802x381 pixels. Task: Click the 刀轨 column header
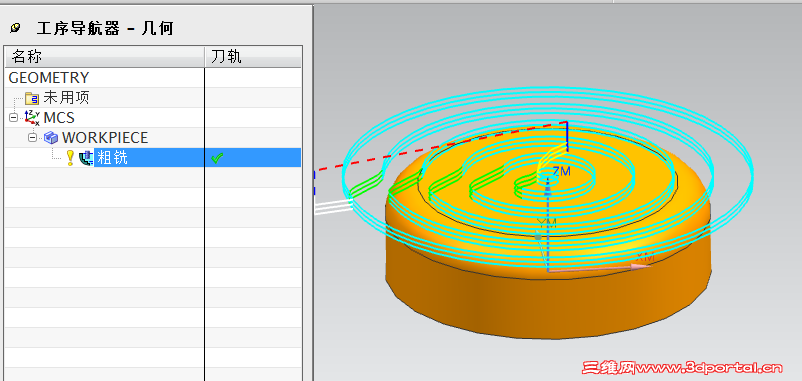pos(253,57)
